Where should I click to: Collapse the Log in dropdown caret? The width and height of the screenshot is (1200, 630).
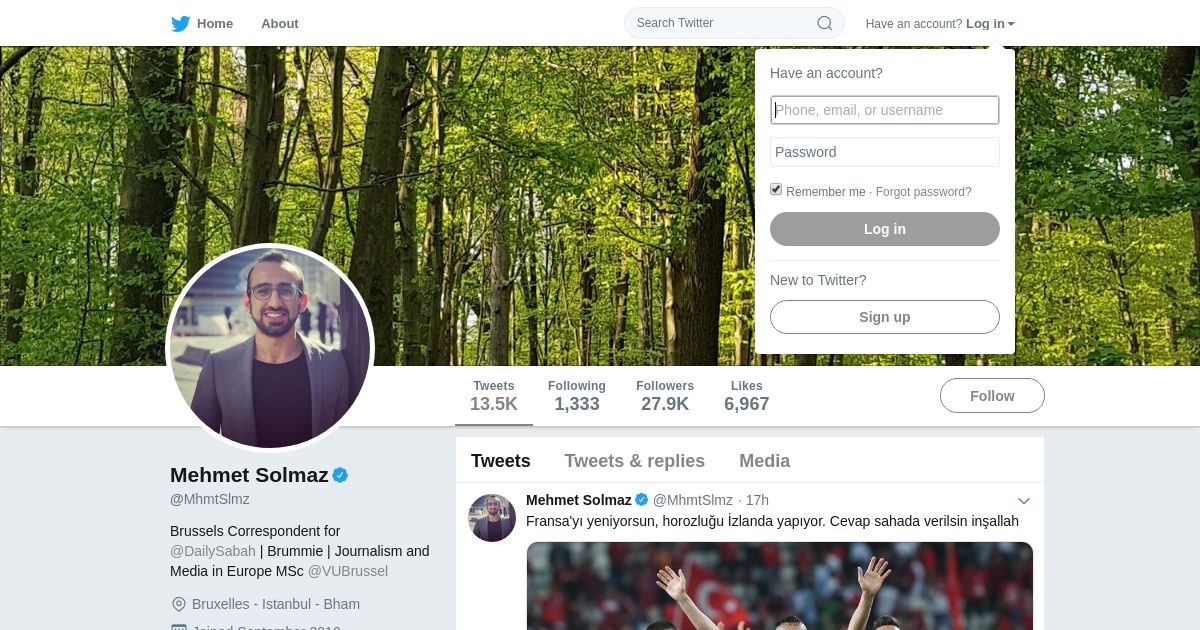tap(1011, 24)
